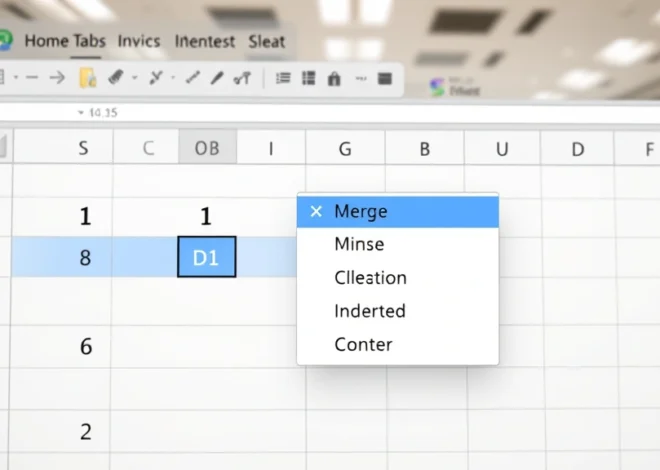Open the dropdown arrow beside crossed tools icon
This screenshot has width=660, height=470.
[x=173, y=77]
